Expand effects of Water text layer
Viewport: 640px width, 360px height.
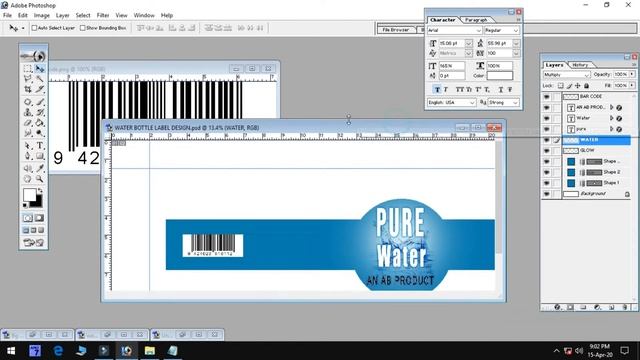pyautogui.click(x=611, y=118)
